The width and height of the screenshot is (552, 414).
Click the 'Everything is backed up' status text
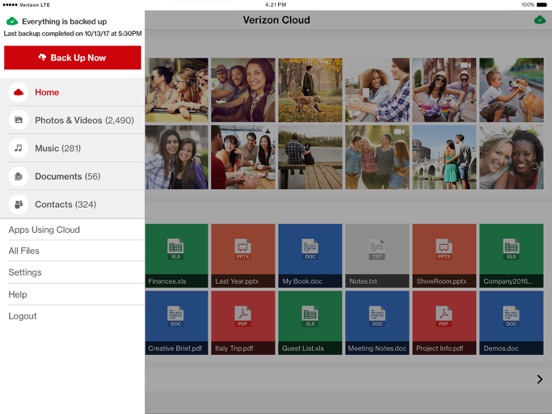[64, 21]
